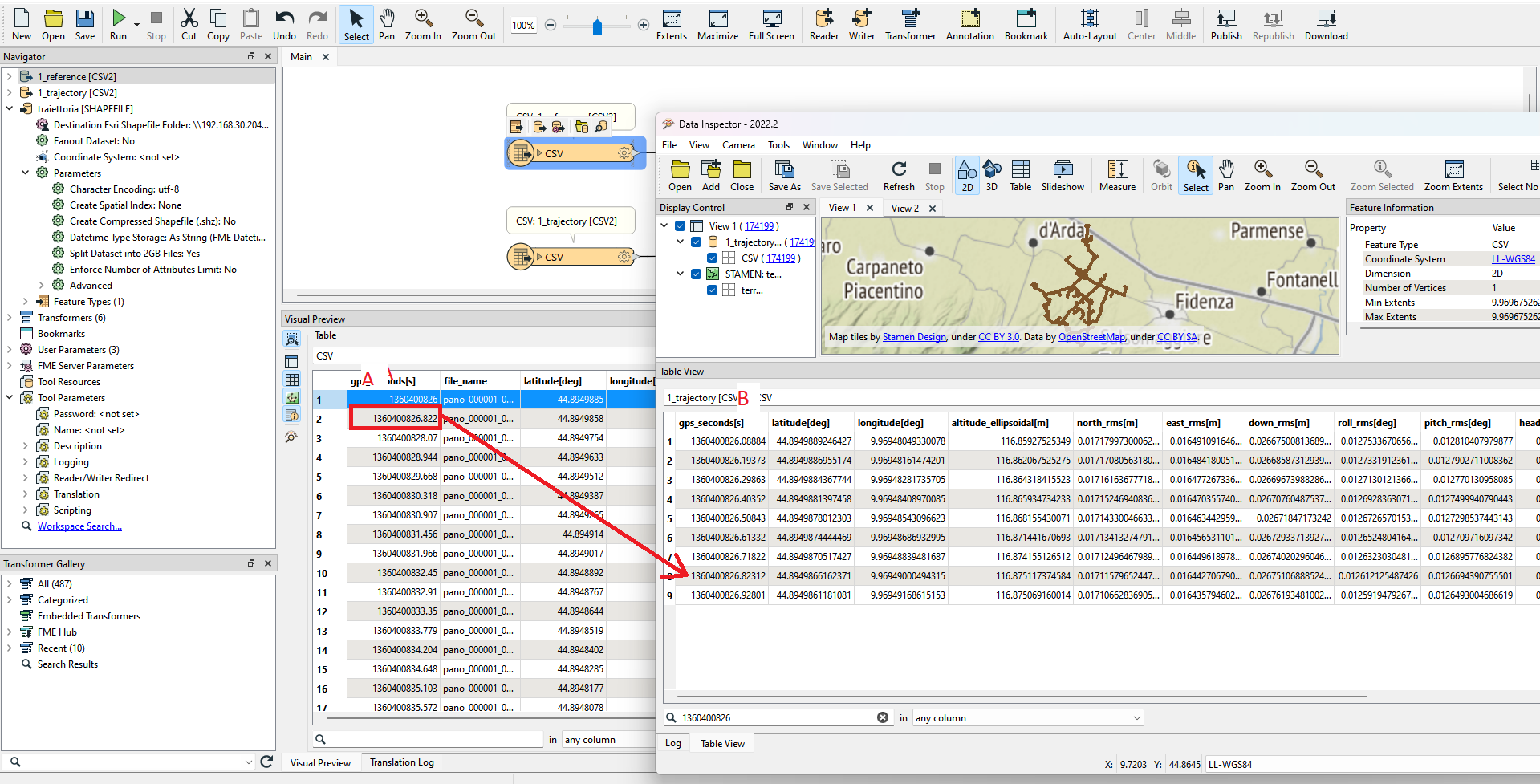Expand the 1_reference [CSV2] navigator node
This screenshot has width=1540, height=784.
[10, 77]
